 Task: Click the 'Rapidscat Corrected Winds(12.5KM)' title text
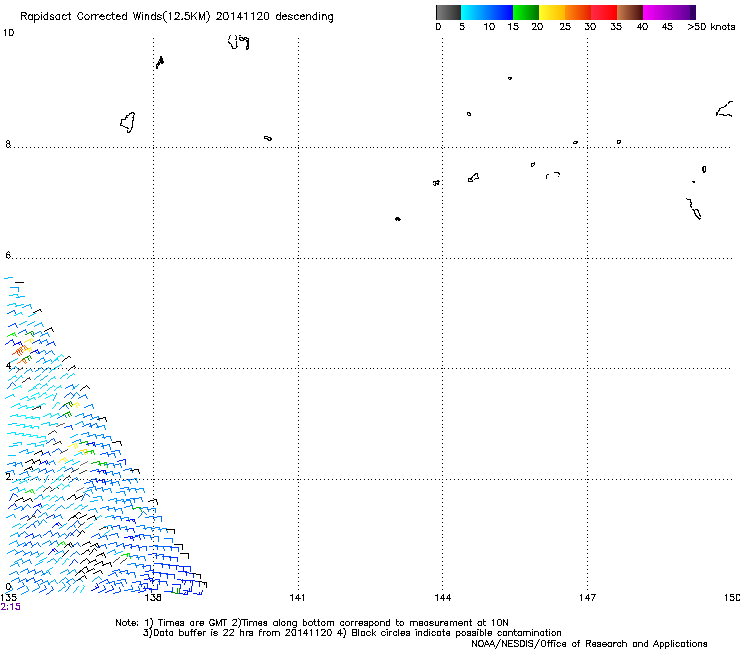click(x=115, y=17)
